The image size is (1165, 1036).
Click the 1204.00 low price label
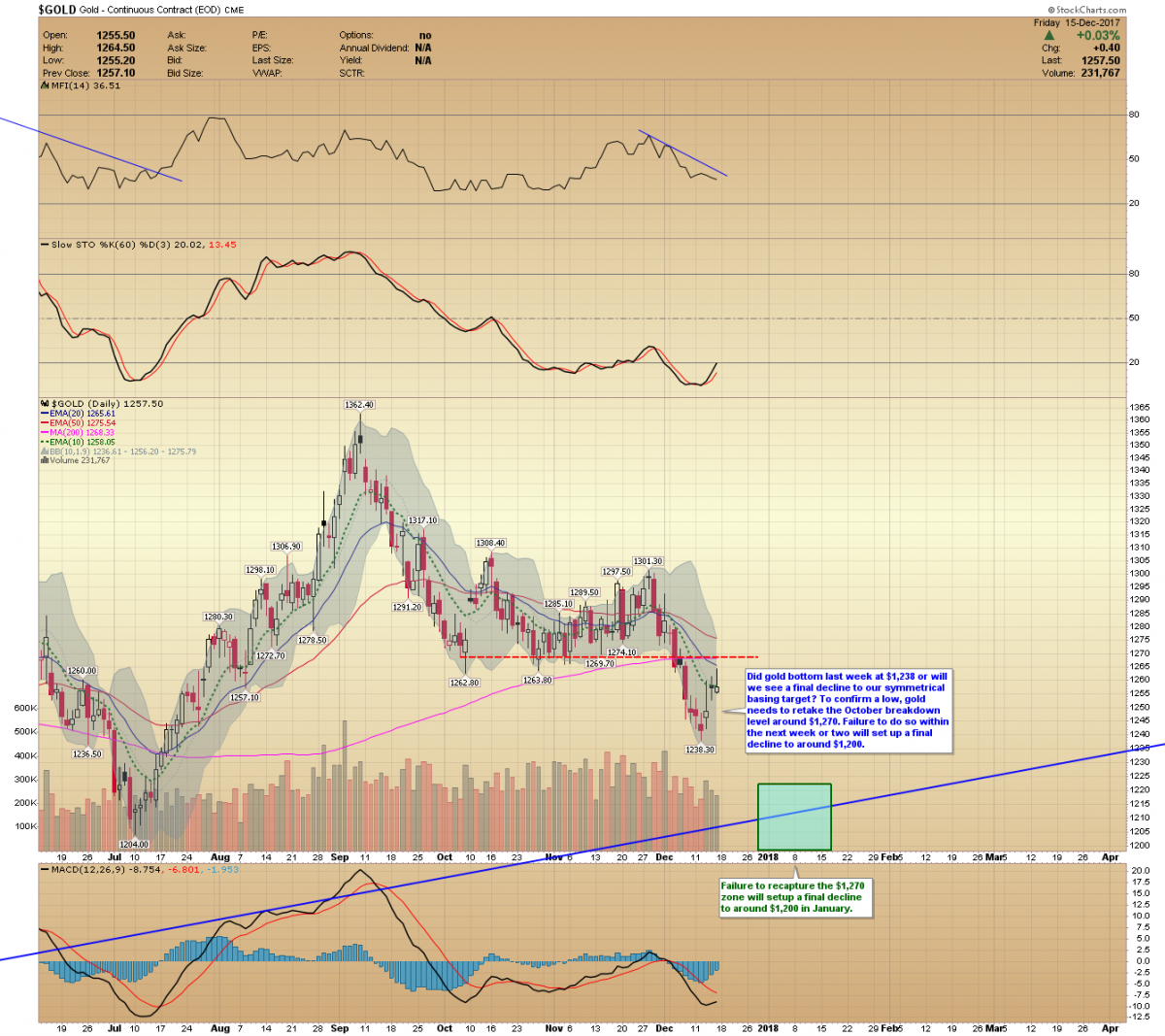click(135, 844)
